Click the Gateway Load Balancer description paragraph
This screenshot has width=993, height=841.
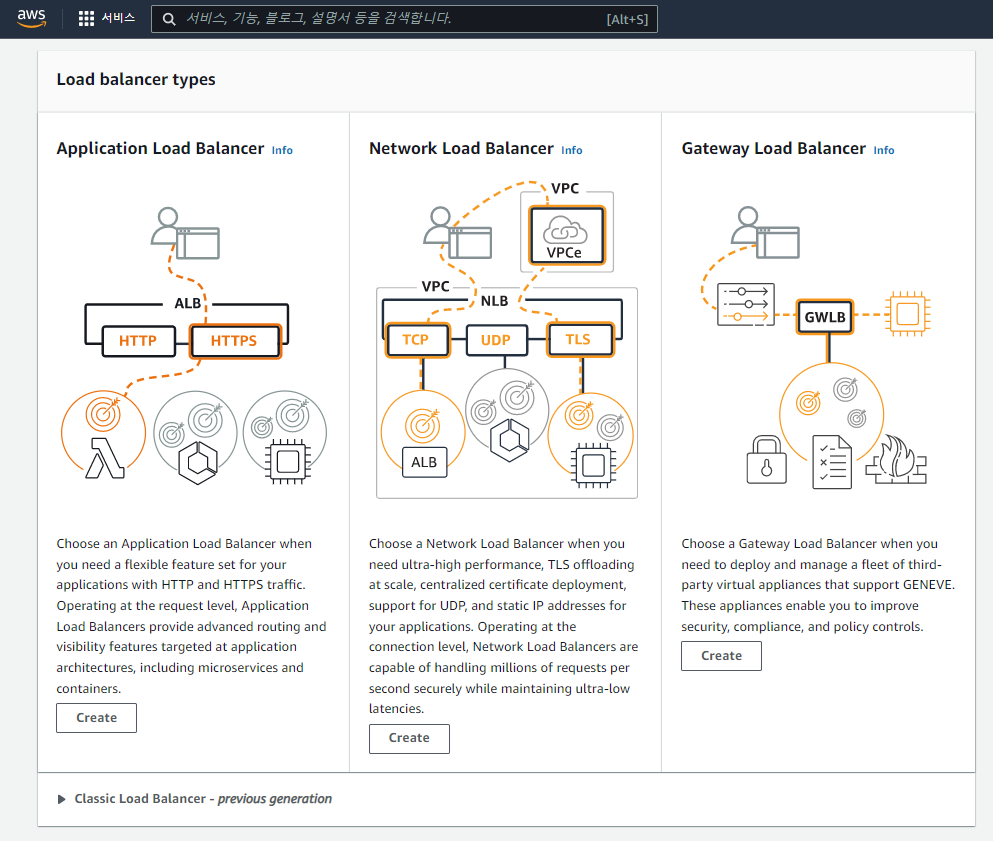click(818, 585)
